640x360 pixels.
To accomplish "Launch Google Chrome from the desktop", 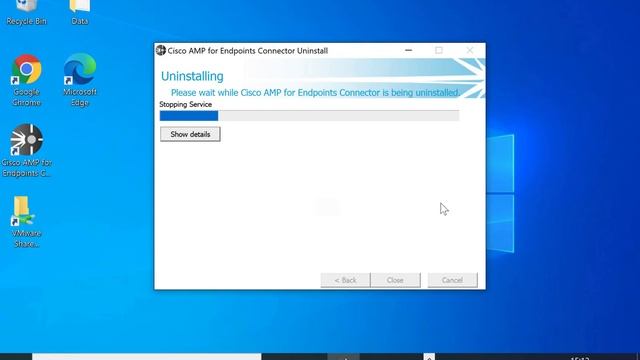I will click(27, 80).
